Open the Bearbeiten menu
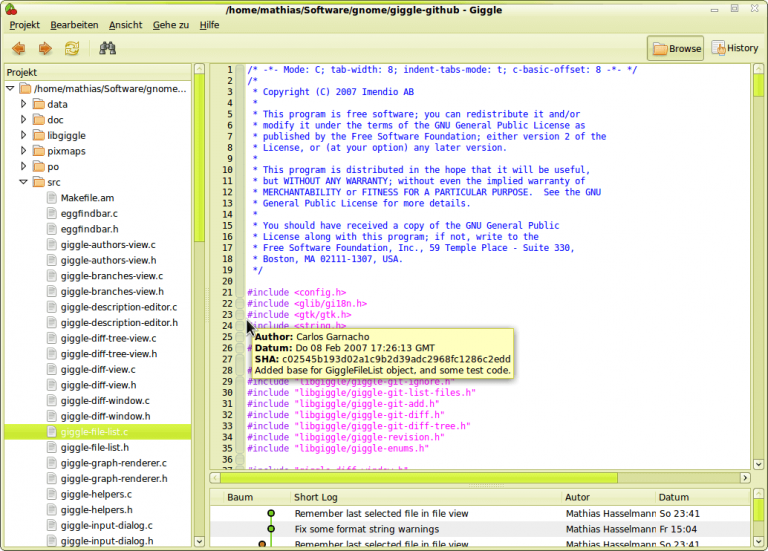This screenshot has width=768, height=551. tap(74, 24)
